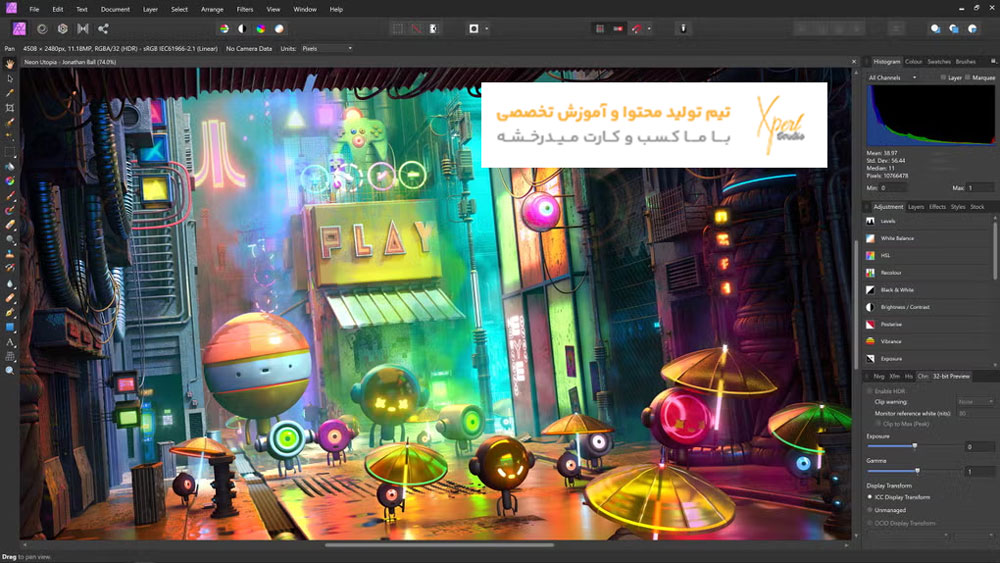Click the Adjustment panel vertical scrollbar

pos(995,249)
